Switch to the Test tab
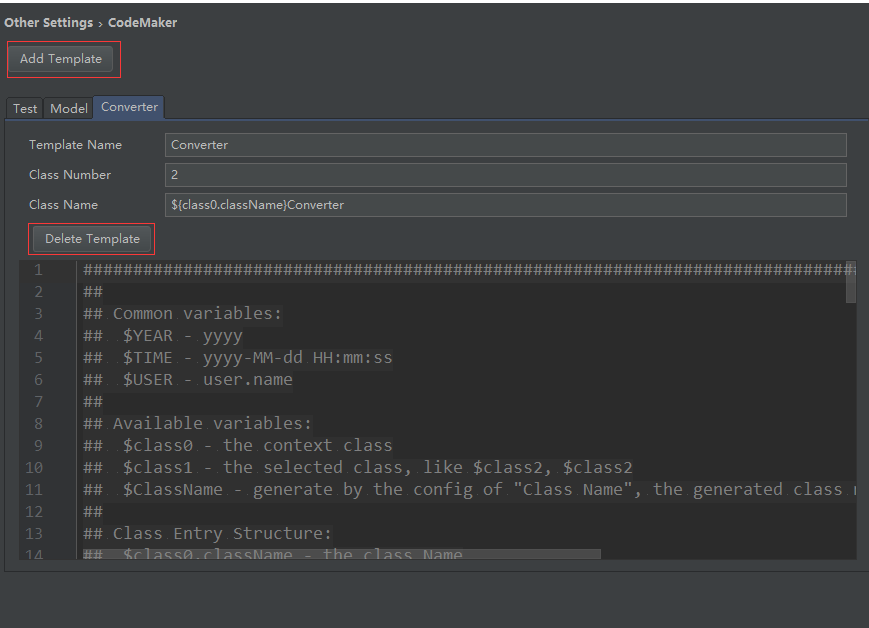This screenshot has height=628, width=869. click(24, 108)
